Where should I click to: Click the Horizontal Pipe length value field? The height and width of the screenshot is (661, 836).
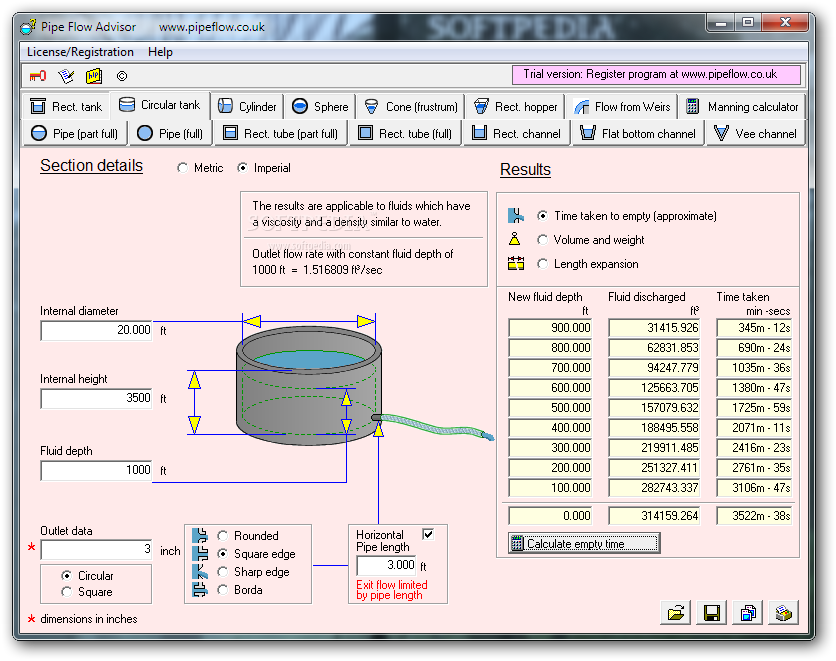387,565
